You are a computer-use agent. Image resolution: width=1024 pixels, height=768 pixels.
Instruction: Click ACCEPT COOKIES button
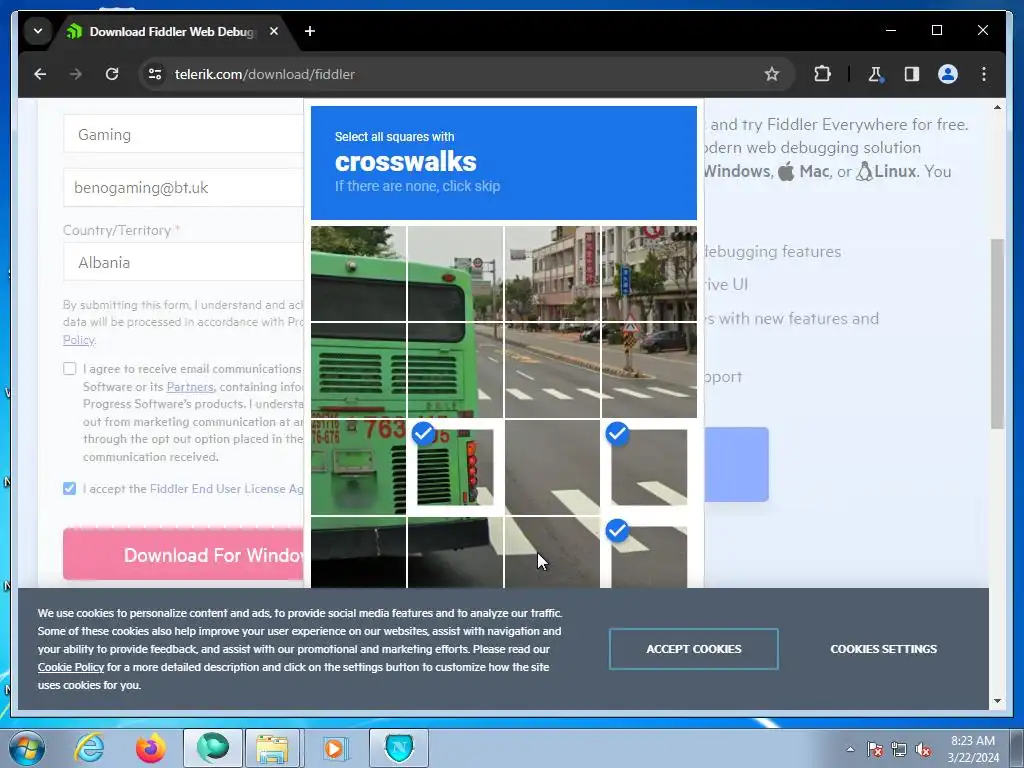pos(694,649)
